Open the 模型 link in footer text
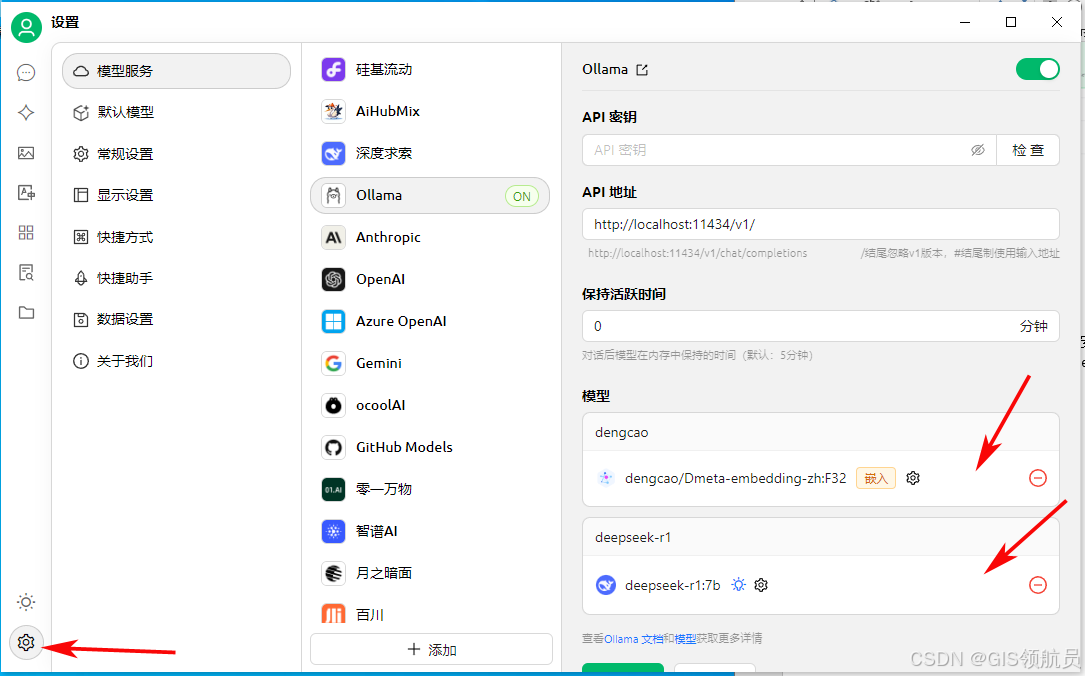Screen dimensions: 1085x676 (685, 639)
